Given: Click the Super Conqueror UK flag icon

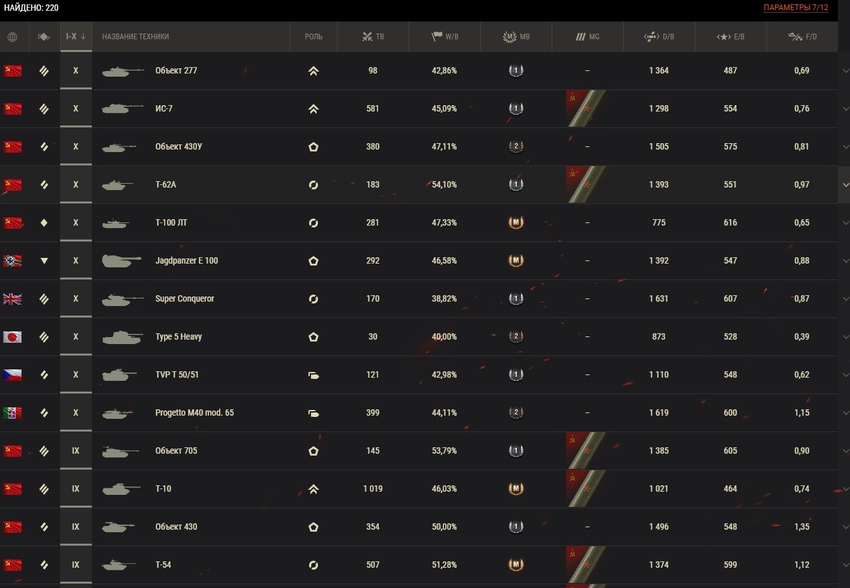Looking at the screenshot, I should 12,299.
